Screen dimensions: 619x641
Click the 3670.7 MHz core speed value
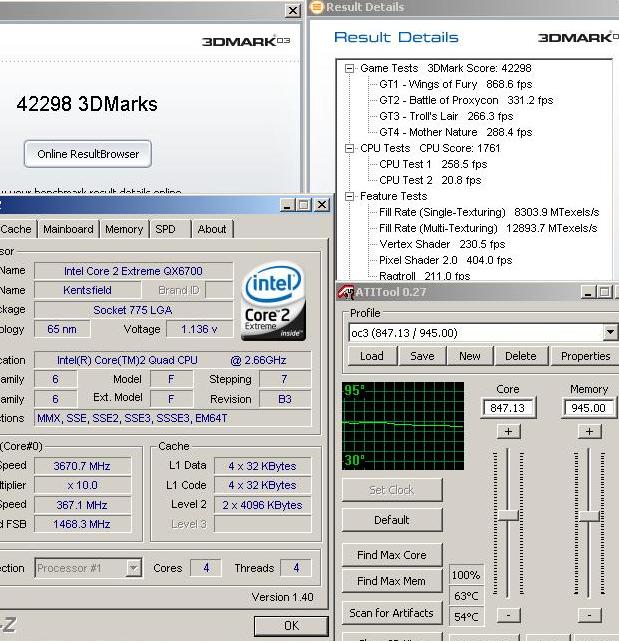[x=82, y=466]
